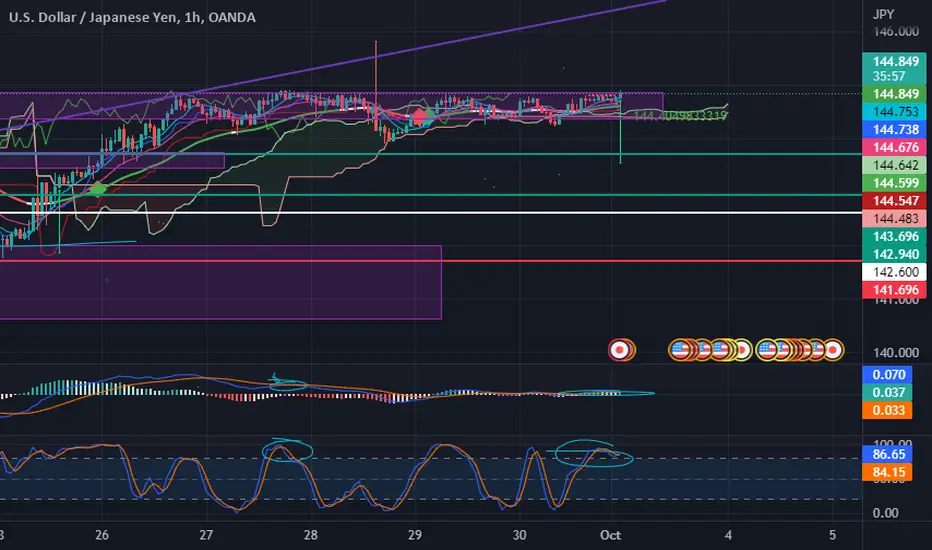Open the last Japan event icon in the row
The width and height of the screenshot is (932, 550).
point(833,350)
